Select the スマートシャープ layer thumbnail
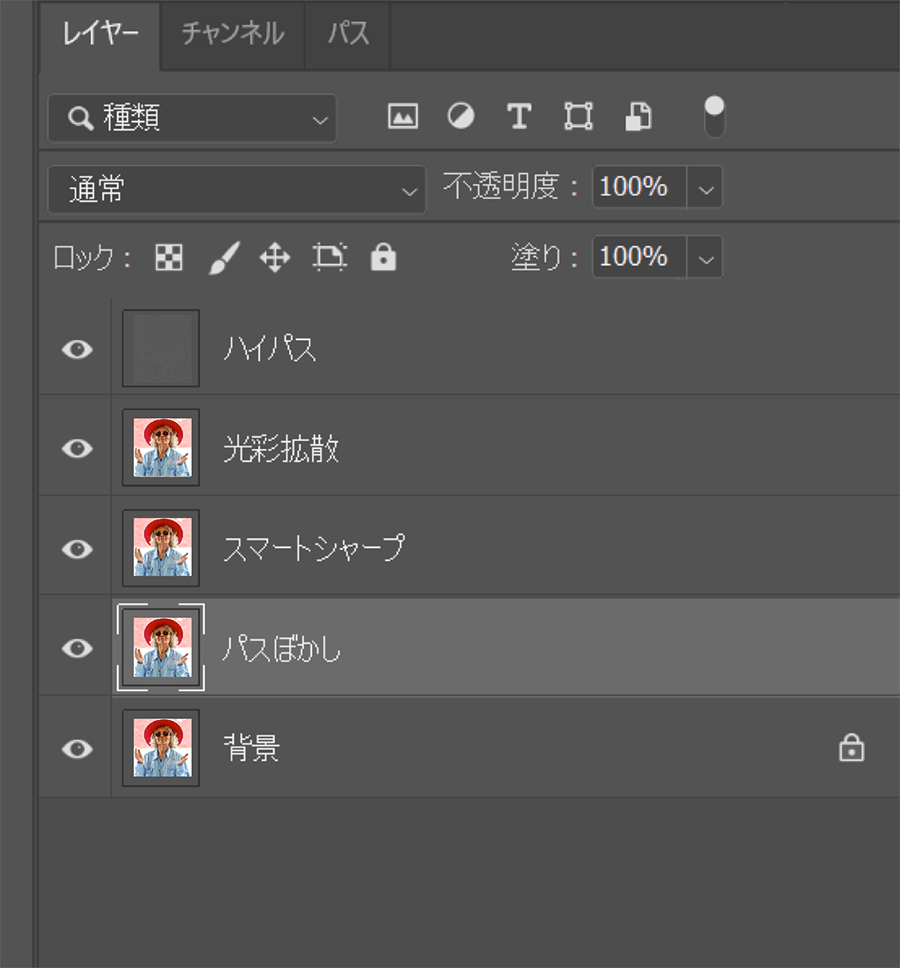The width and height of the screenshot is (900, 968). pyautogui.click(x=161, y=548)
